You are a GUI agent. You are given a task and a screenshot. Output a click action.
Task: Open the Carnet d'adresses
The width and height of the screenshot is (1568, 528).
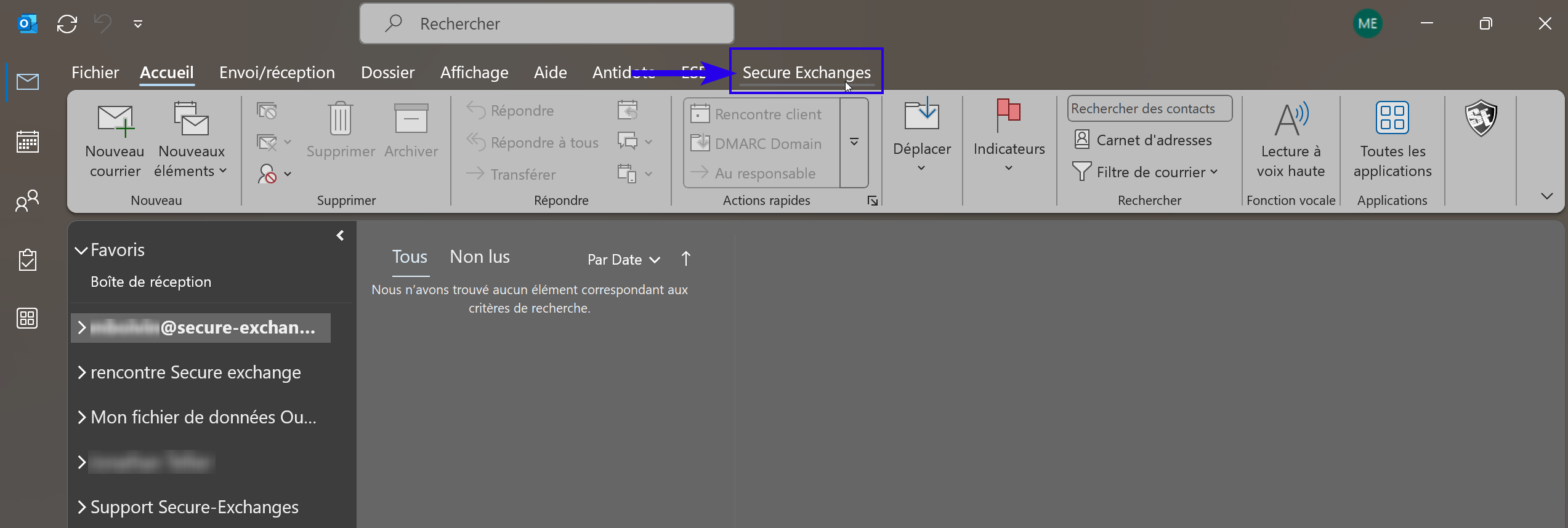(x=1143, y=140)
